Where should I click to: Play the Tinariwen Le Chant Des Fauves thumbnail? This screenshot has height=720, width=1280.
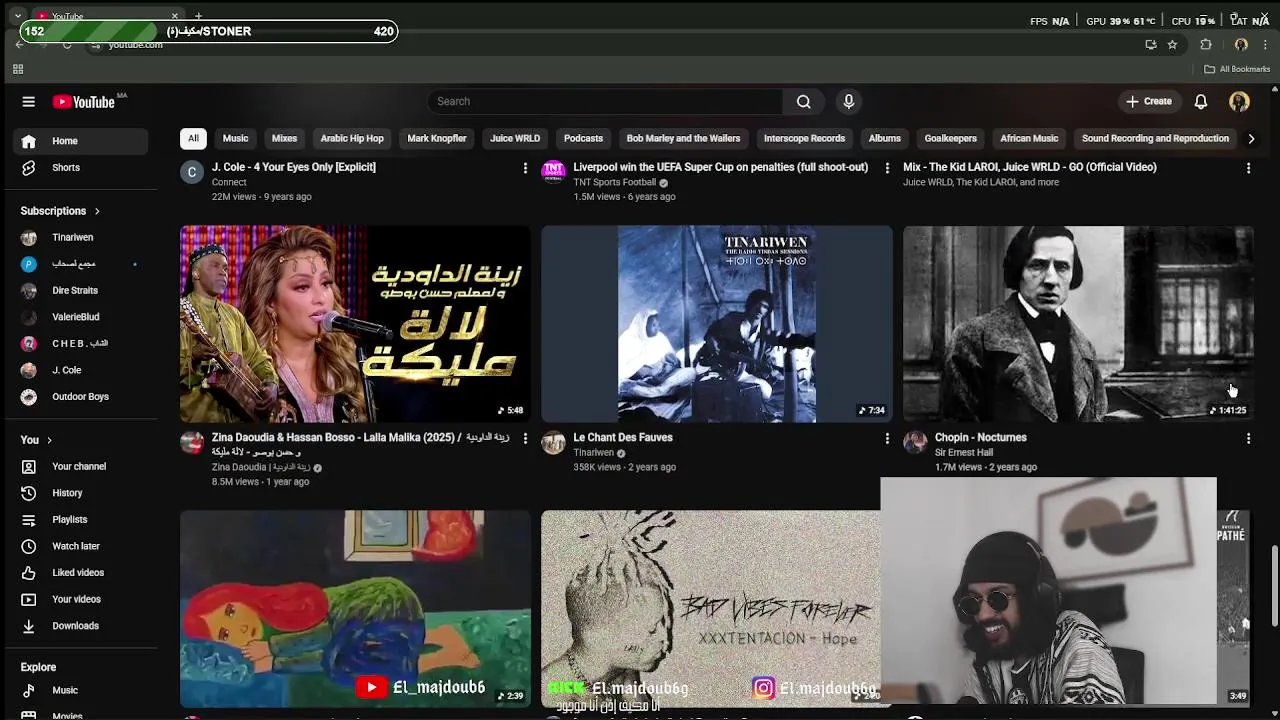tap(716, 324)
